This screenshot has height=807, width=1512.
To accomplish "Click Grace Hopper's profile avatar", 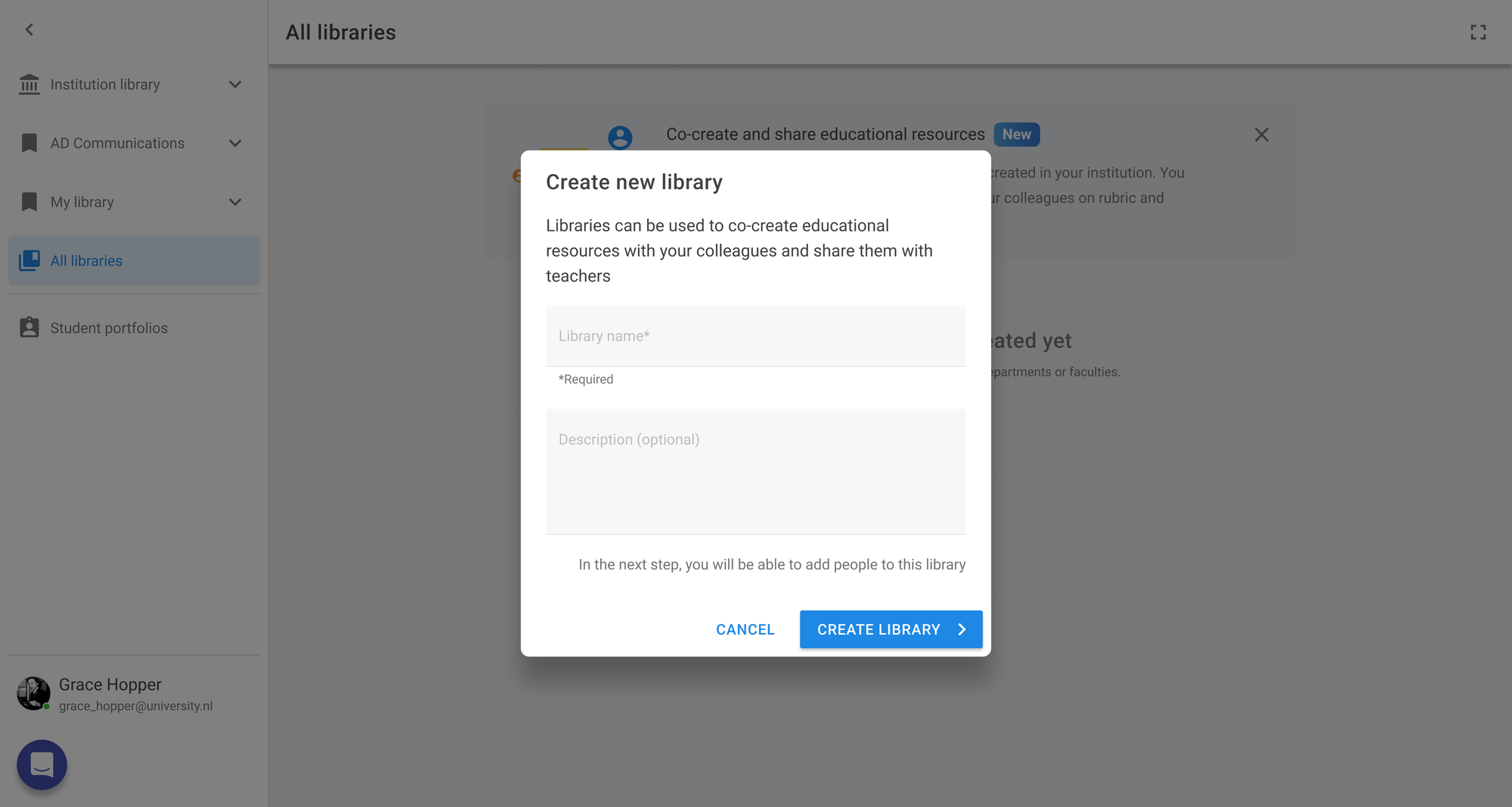I will click(x=34, y=694).
